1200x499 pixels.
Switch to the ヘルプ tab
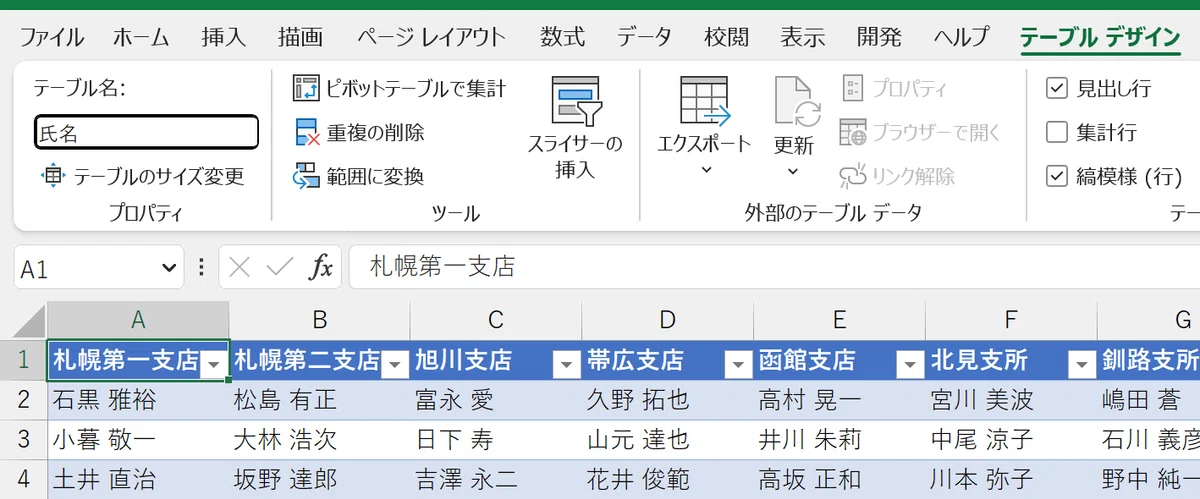(x=961, y=38)
